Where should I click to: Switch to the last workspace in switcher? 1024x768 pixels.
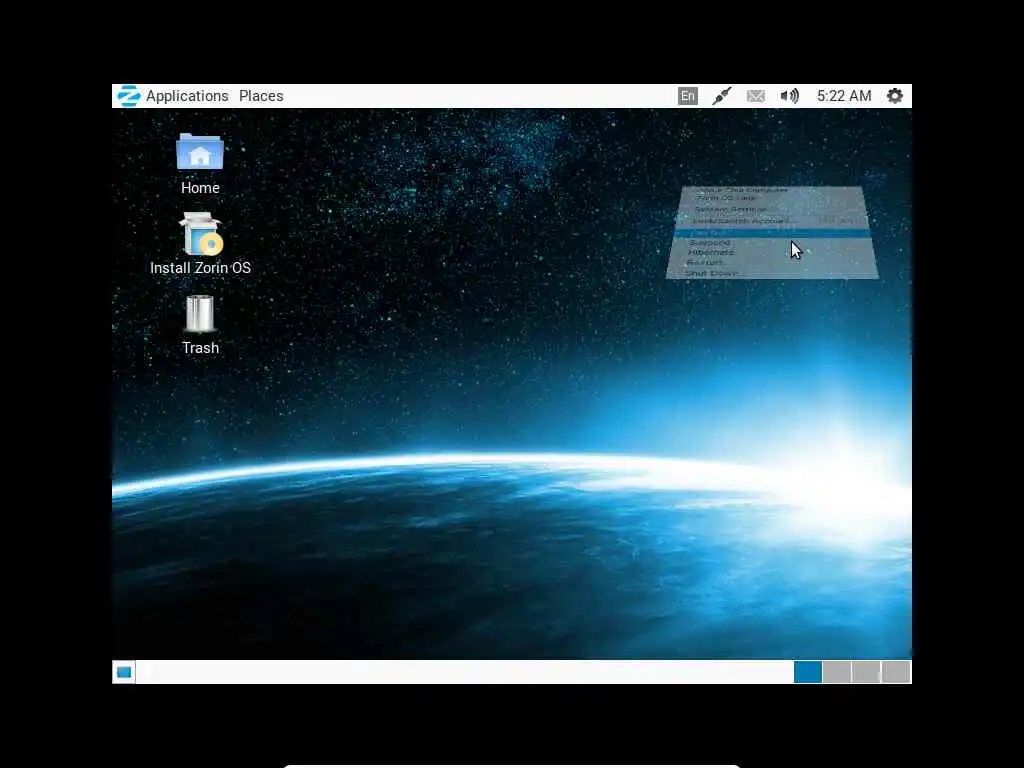tap(896, 672)
